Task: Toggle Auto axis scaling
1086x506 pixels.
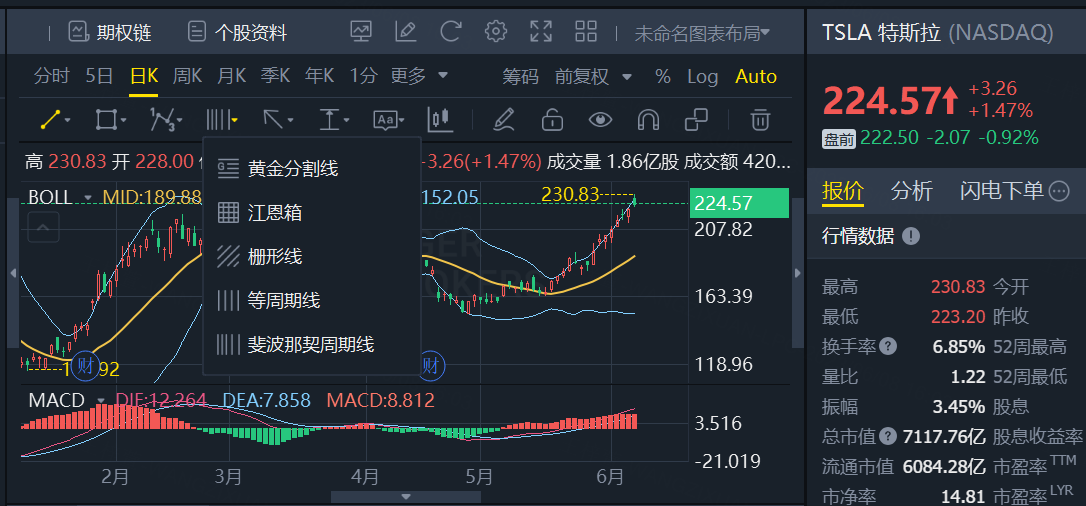Action: point(756,77)
